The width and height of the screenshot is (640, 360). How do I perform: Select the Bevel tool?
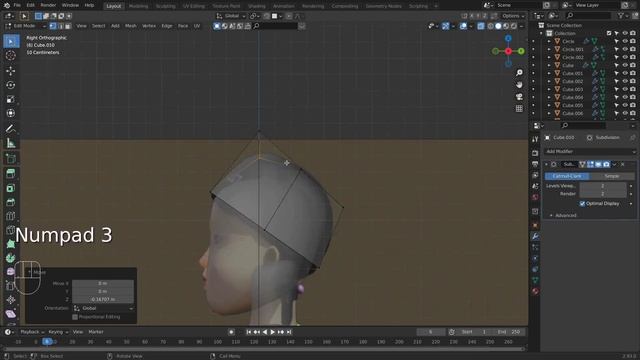[11, 202]
